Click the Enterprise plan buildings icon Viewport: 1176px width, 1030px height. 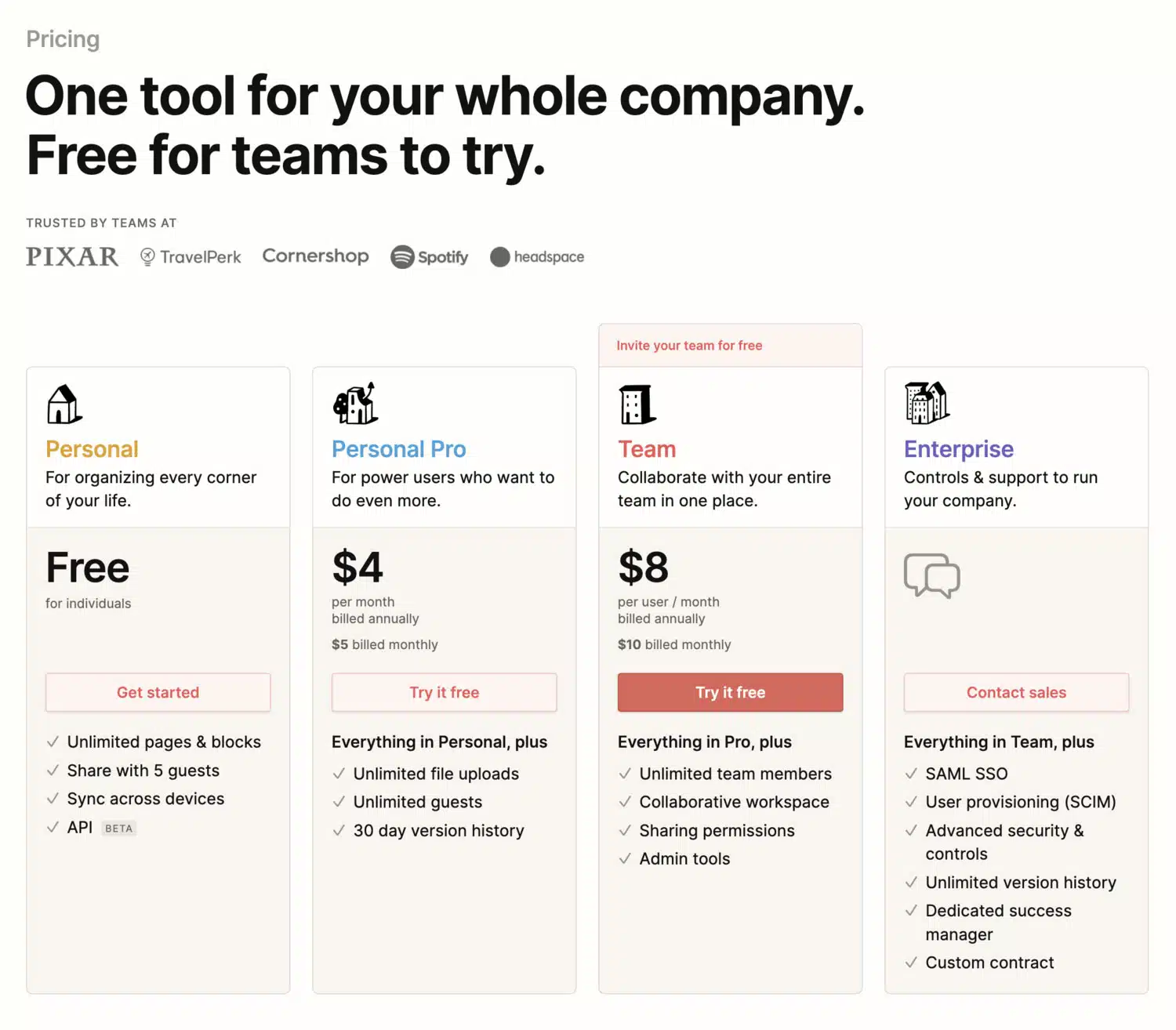pyautogui.click(x=927, y=403)
